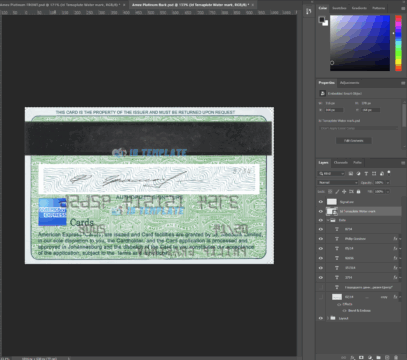Viewport: 407px width, 360px height.
Task: Filter layers by smart objects icon
Action: click(382, 174)
